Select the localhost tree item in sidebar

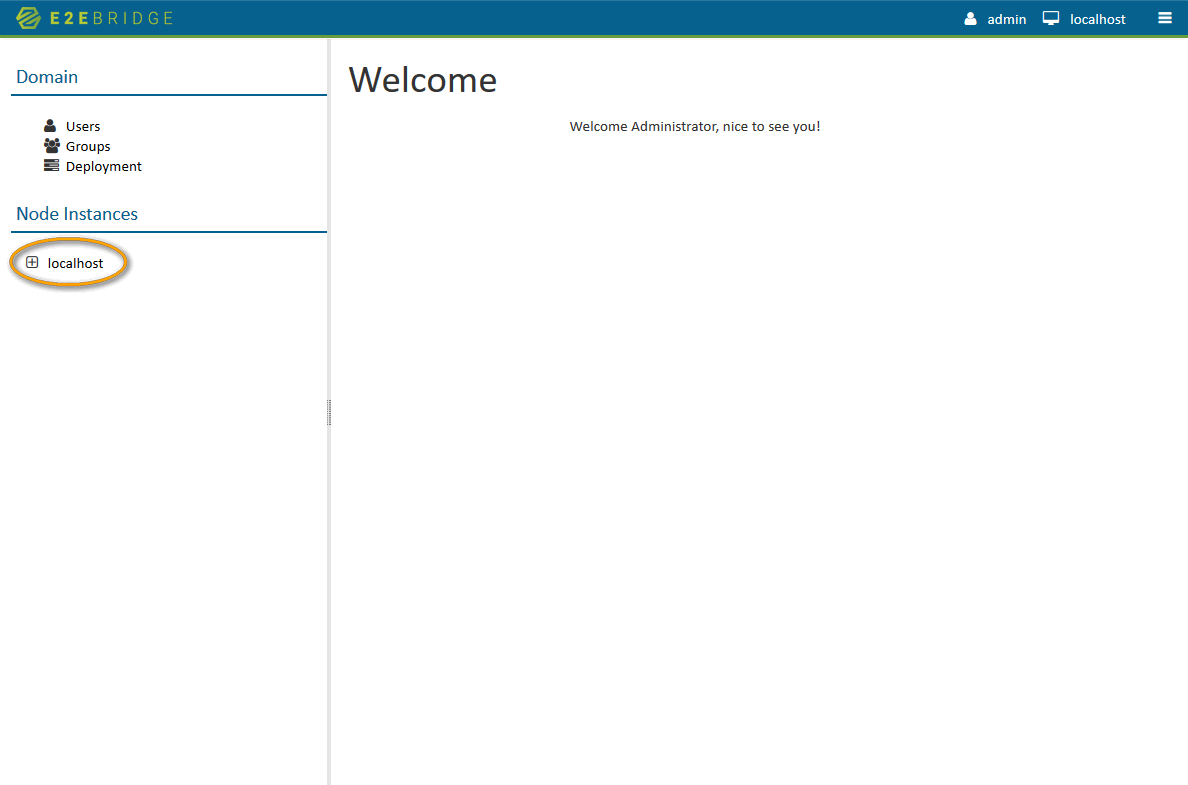tap(75, 262)
